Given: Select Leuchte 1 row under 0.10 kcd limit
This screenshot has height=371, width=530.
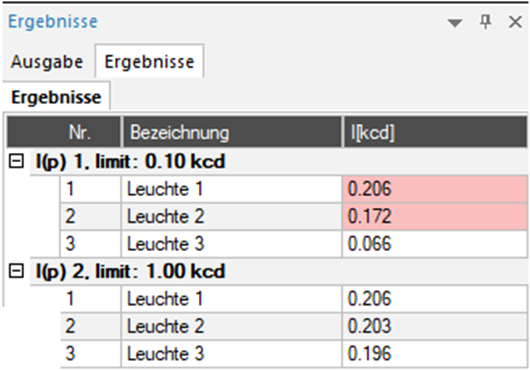Looking at the screenshot, I should (x=294, y=189).
